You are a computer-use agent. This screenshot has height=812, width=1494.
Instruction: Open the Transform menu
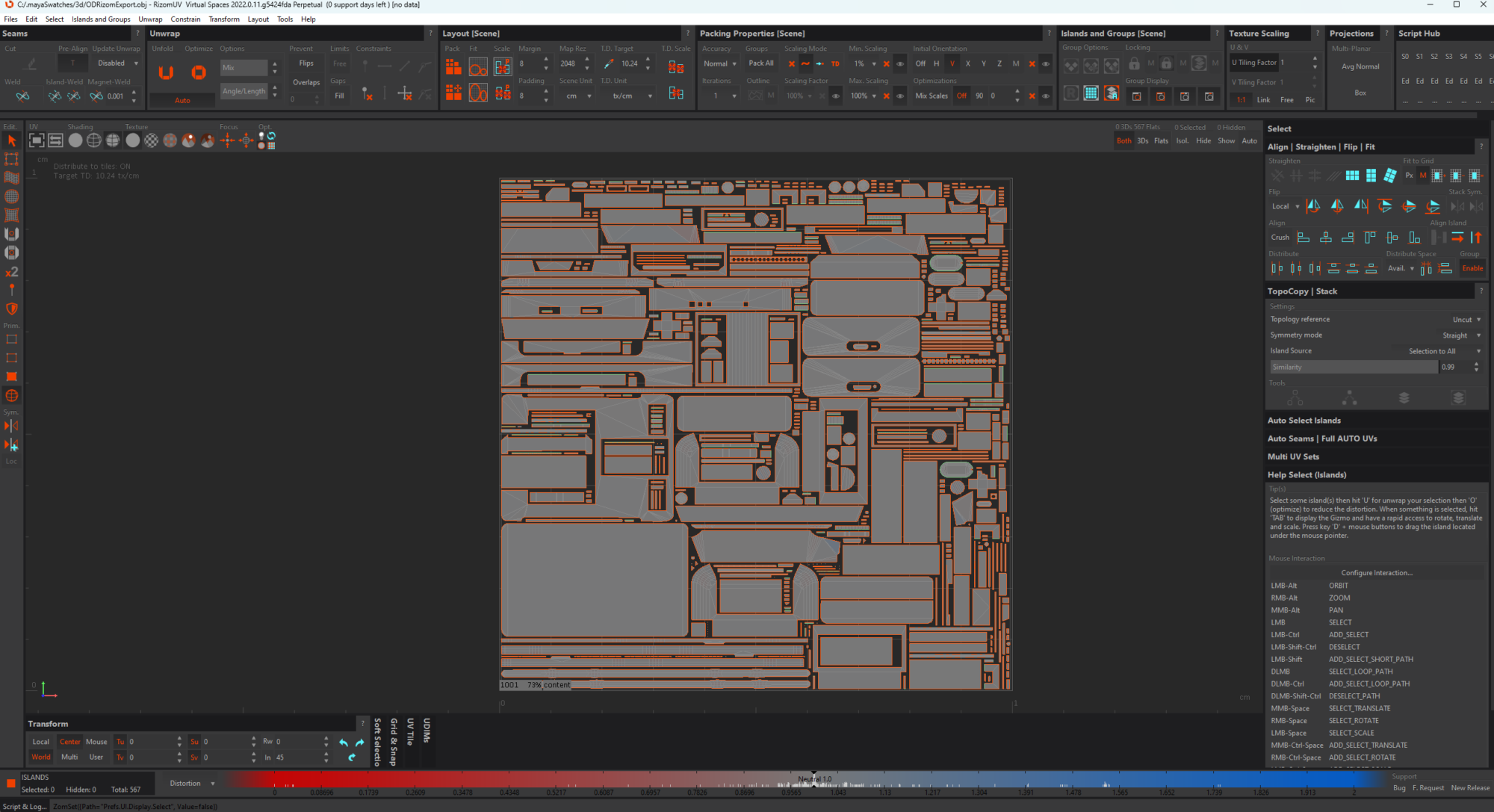(224, 19)
